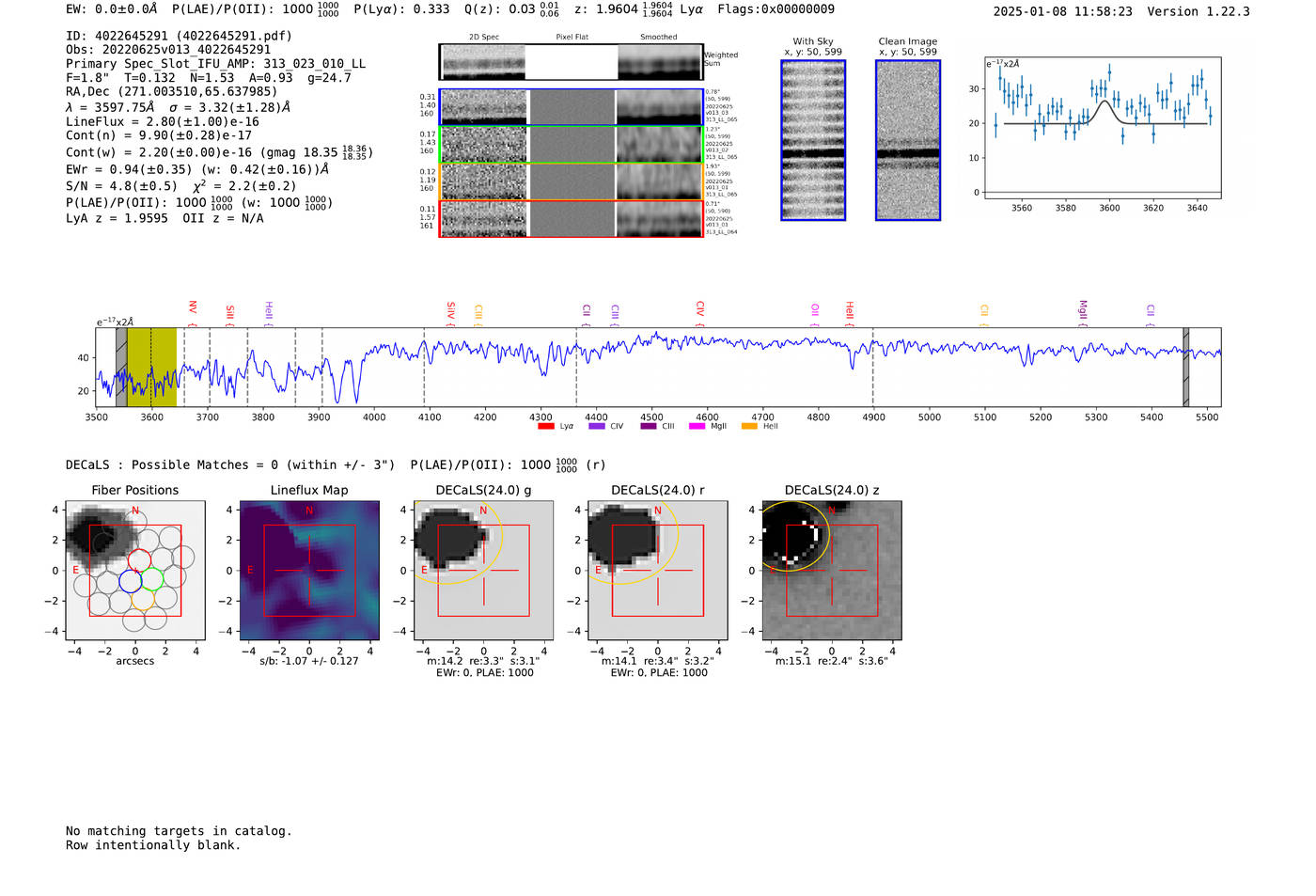Open the Lineflux Map image
This screenshot has width=1316, height=896.
[x=309, y=571]
